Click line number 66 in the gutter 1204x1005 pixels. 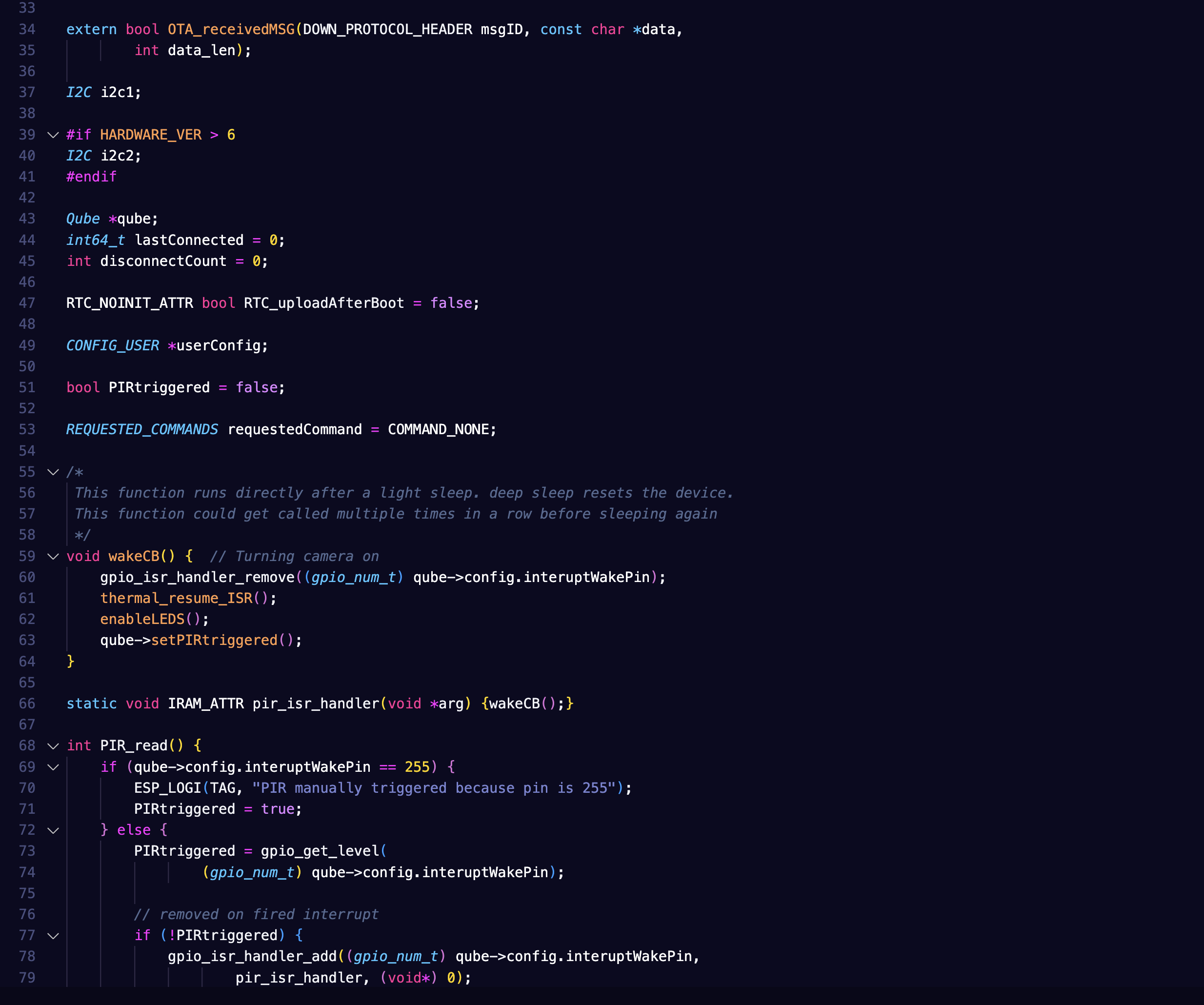coord(27,703)
